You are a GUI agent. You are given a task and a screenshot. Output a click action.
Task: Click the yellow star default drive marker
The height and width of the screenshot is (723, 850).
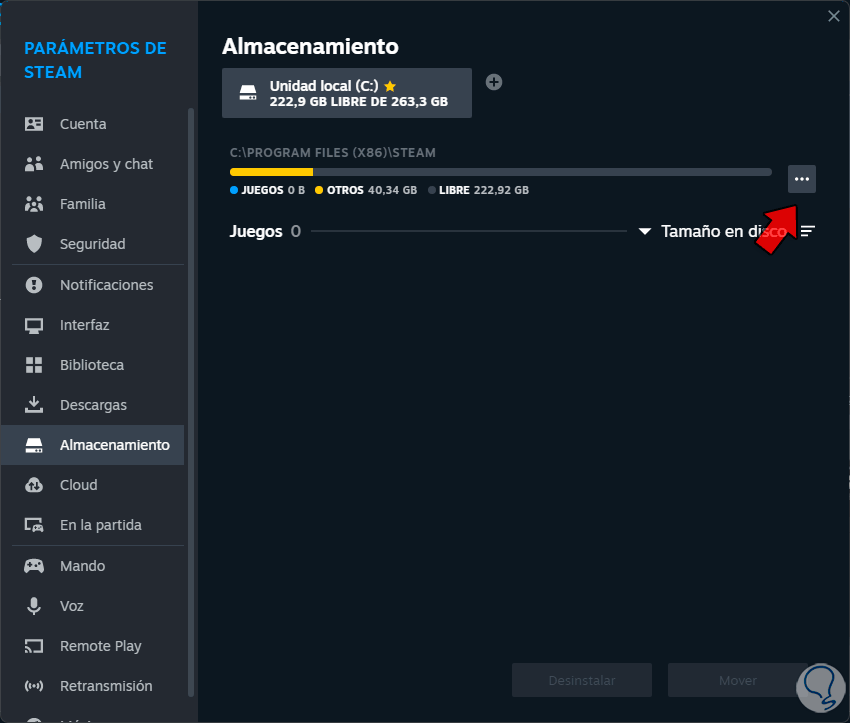(x=390, y=86)
